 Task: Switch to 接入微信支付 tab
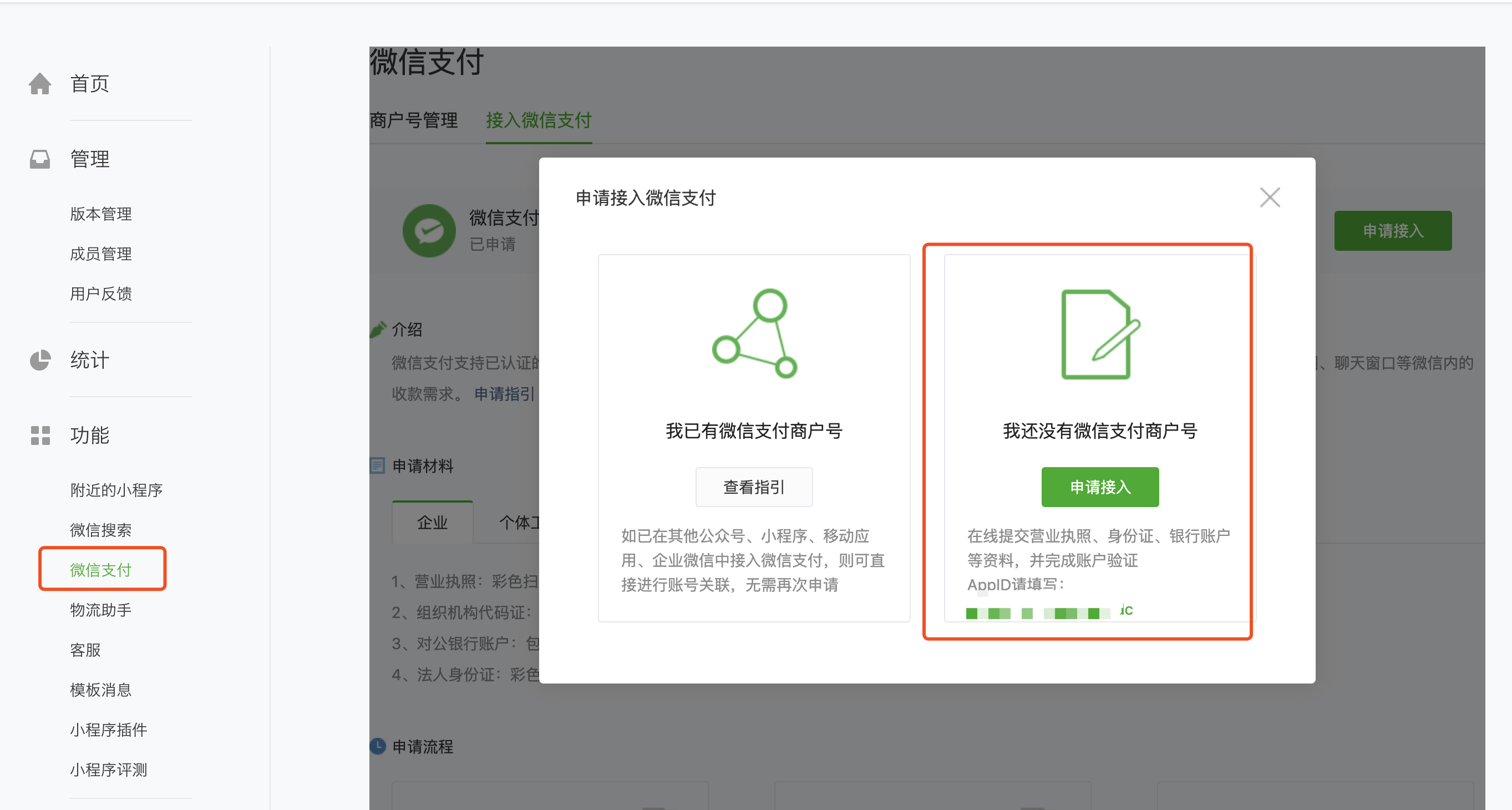coord(539,120)
